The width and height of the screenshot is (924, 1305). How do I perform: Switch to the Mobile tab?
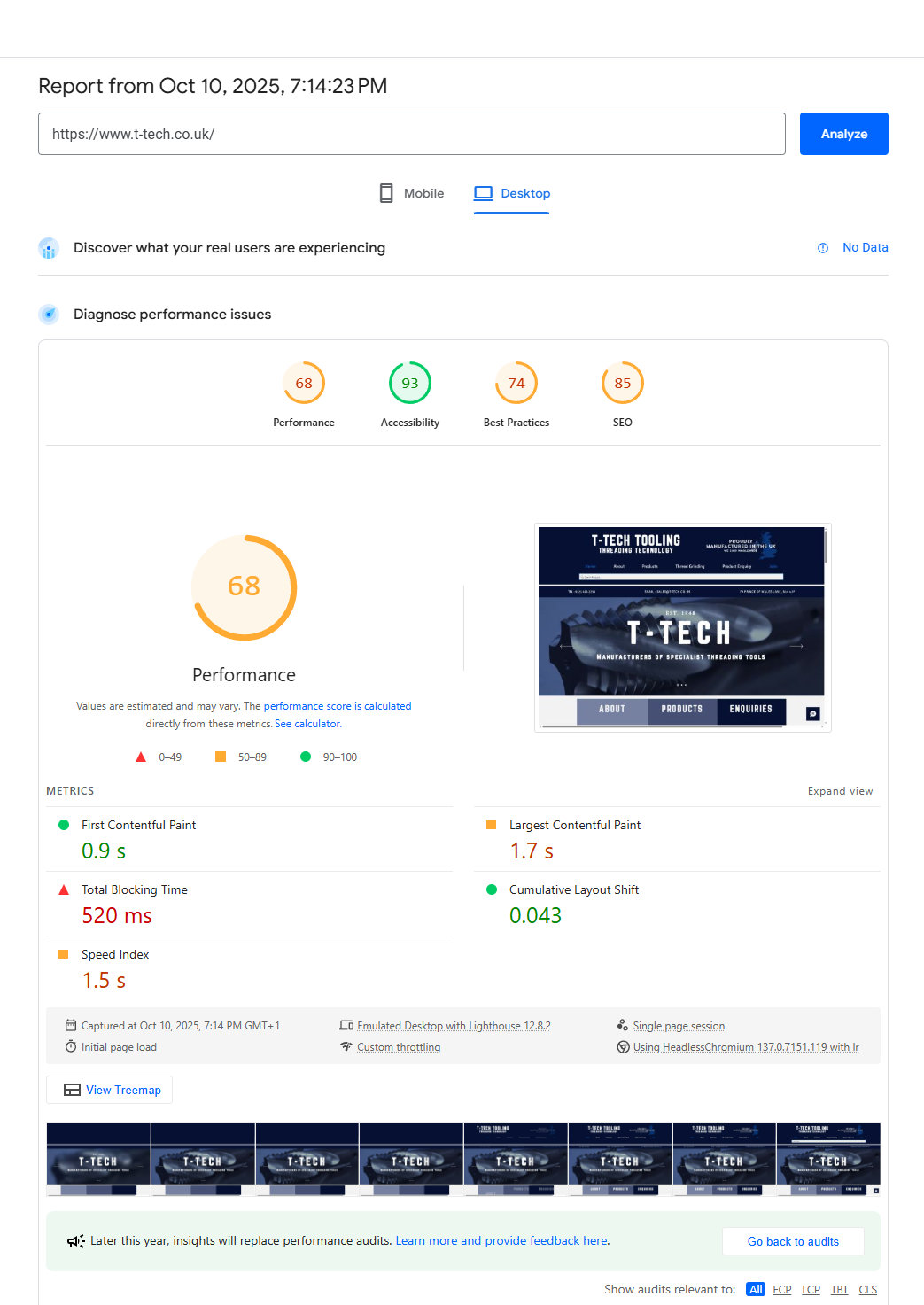412,193
